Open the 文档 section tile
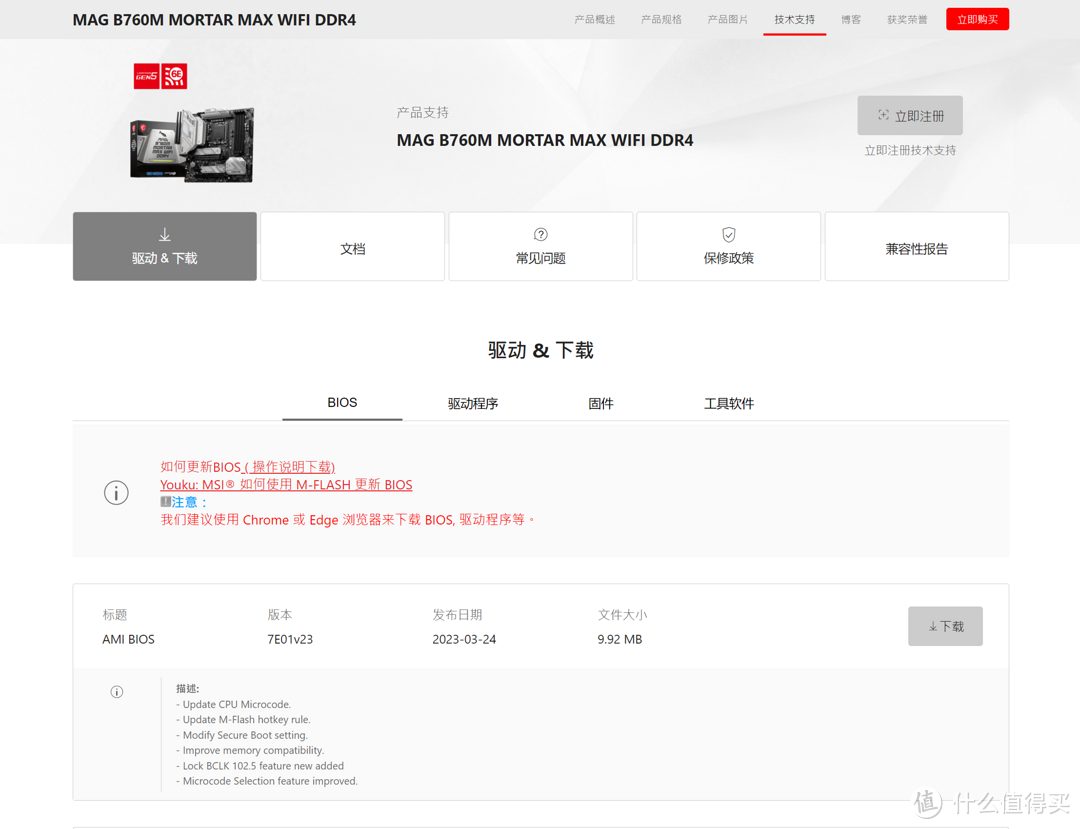 point(353,246)
